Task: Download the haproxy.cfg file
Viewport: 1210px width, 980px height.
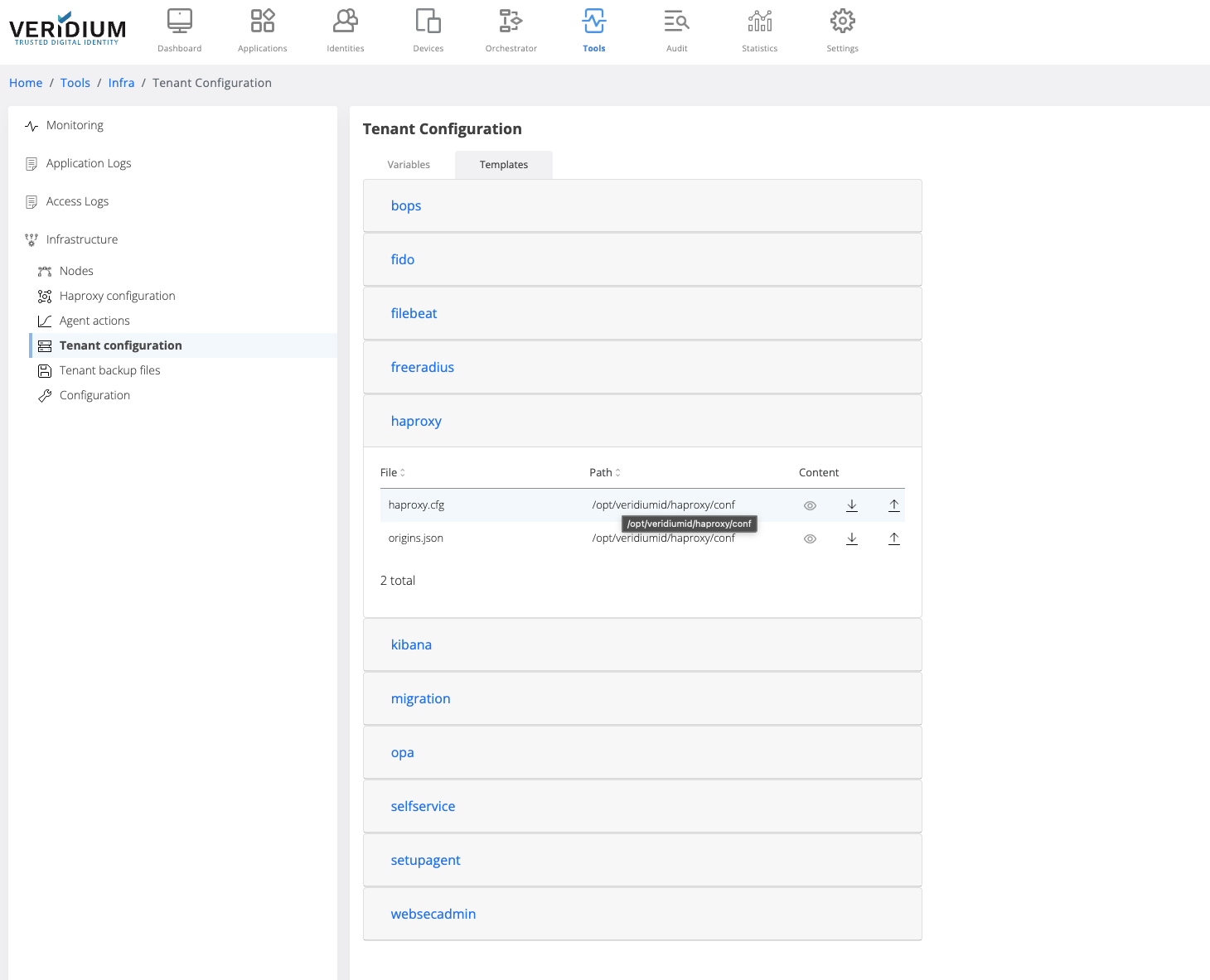Action: point(851,505)
